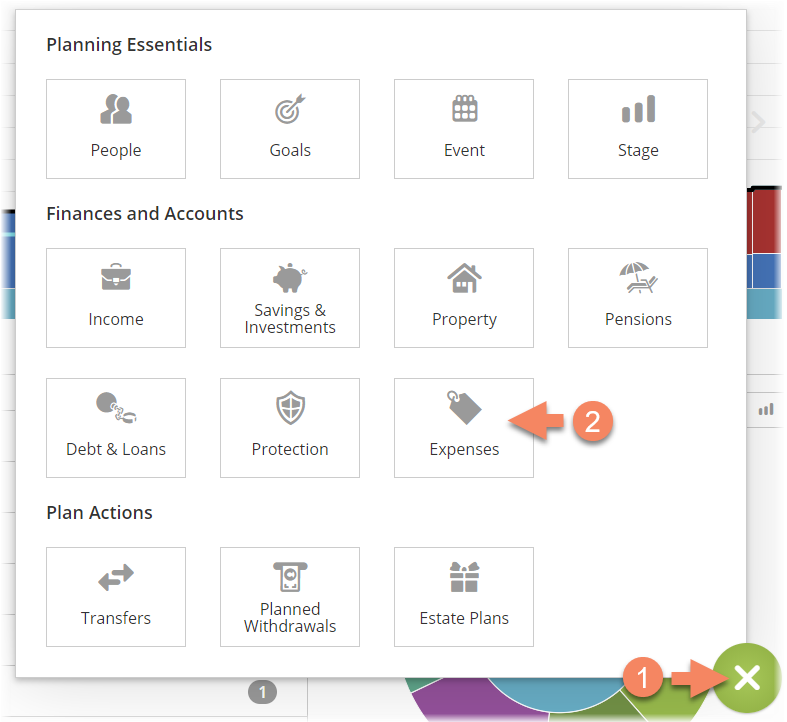Screen dimensions: 787x722
Task: Select the Transfers arrows tile
Action: coord(116,597)
